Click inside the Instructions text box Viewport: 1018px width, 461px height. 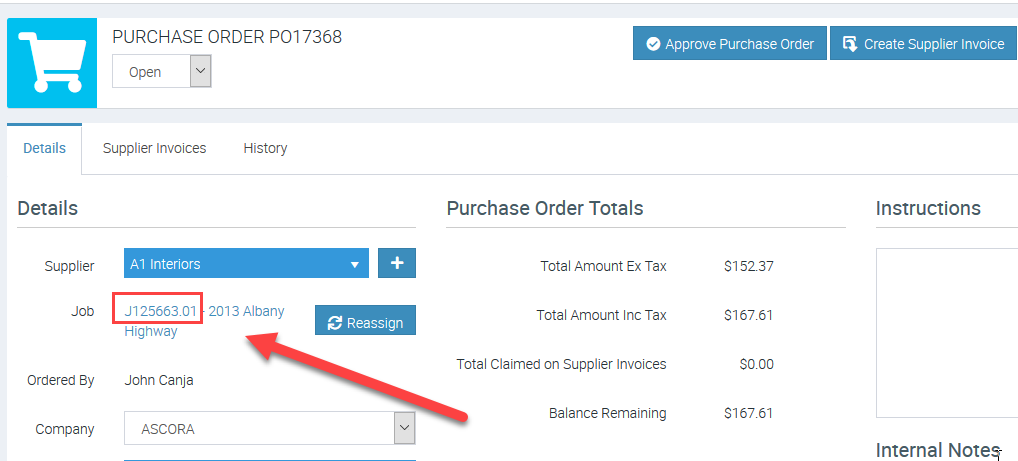coord(946,332)
